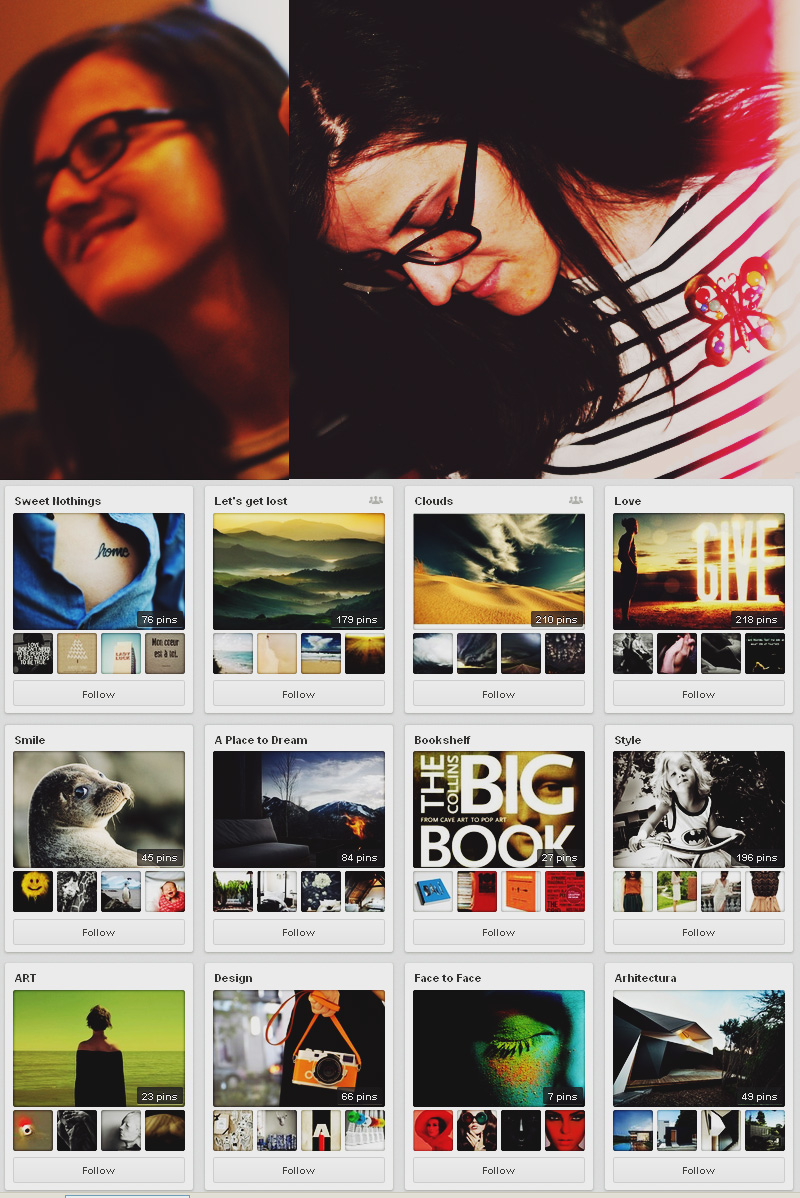Viewport: 800px width, 1198px height.
Task: Open the Big Book cover in Bookshelf
Action: (x=498, y=809)
